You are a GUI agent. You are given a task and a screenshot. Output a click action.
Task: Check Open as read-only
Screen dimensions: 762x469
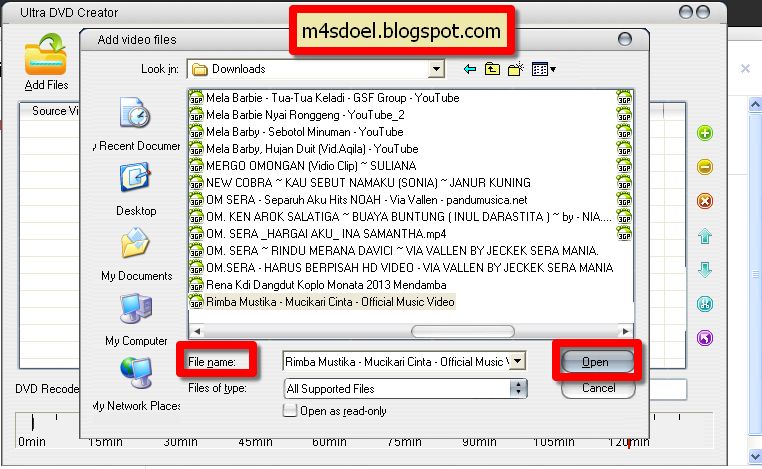[290, 411]
